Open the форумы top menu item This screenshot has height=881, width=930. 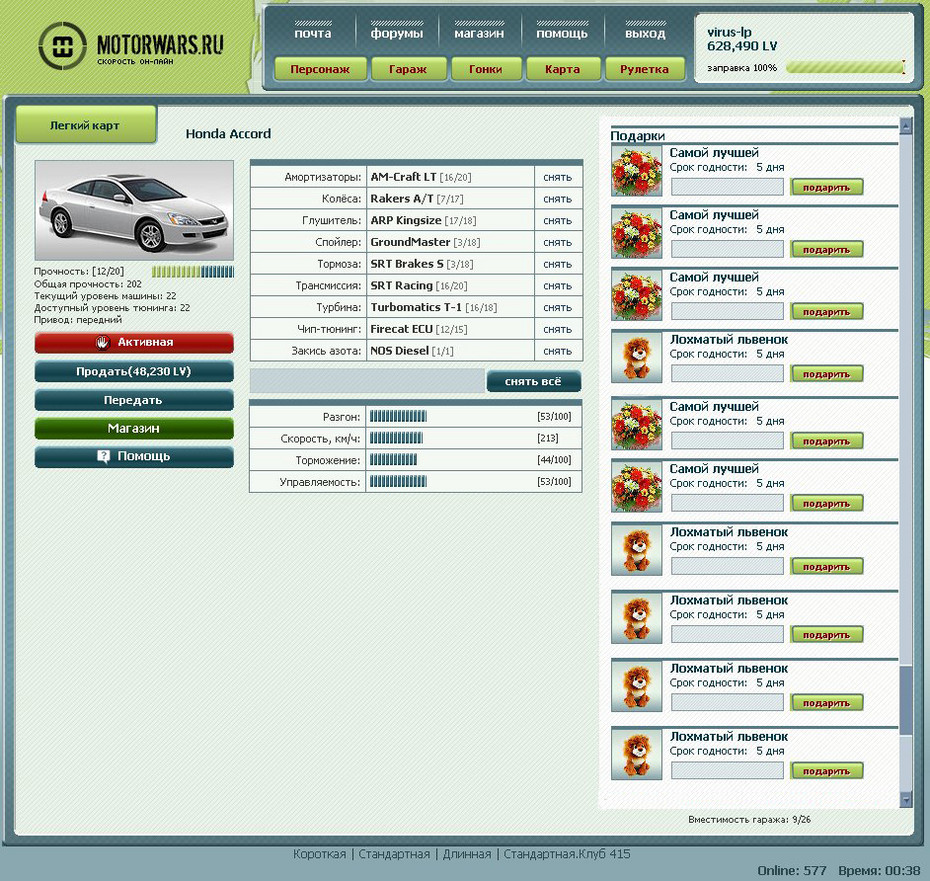(397, 33)
